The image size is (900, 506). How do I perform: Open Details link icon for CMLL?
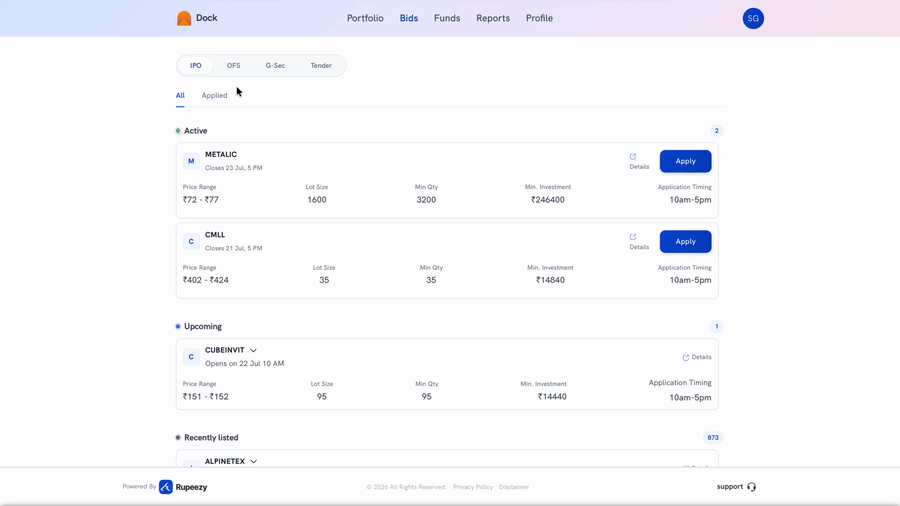tap(633, 237)
